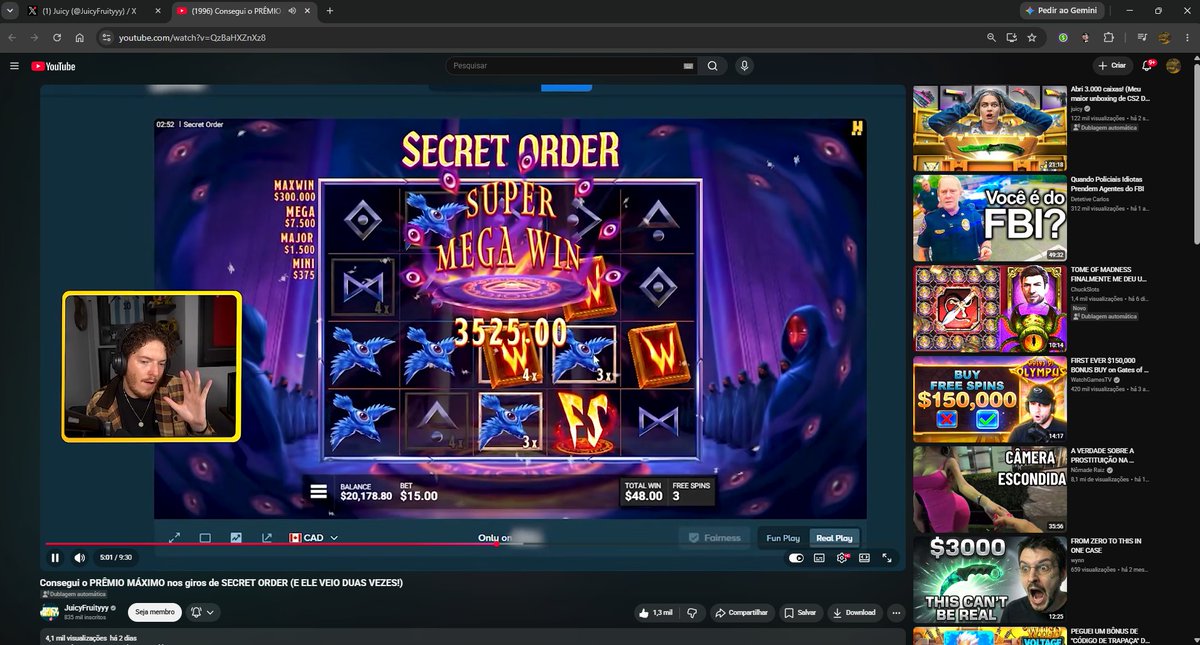Open the YouTube guide hamburger menu
The image size is (1200, 645).
point(14,66)
